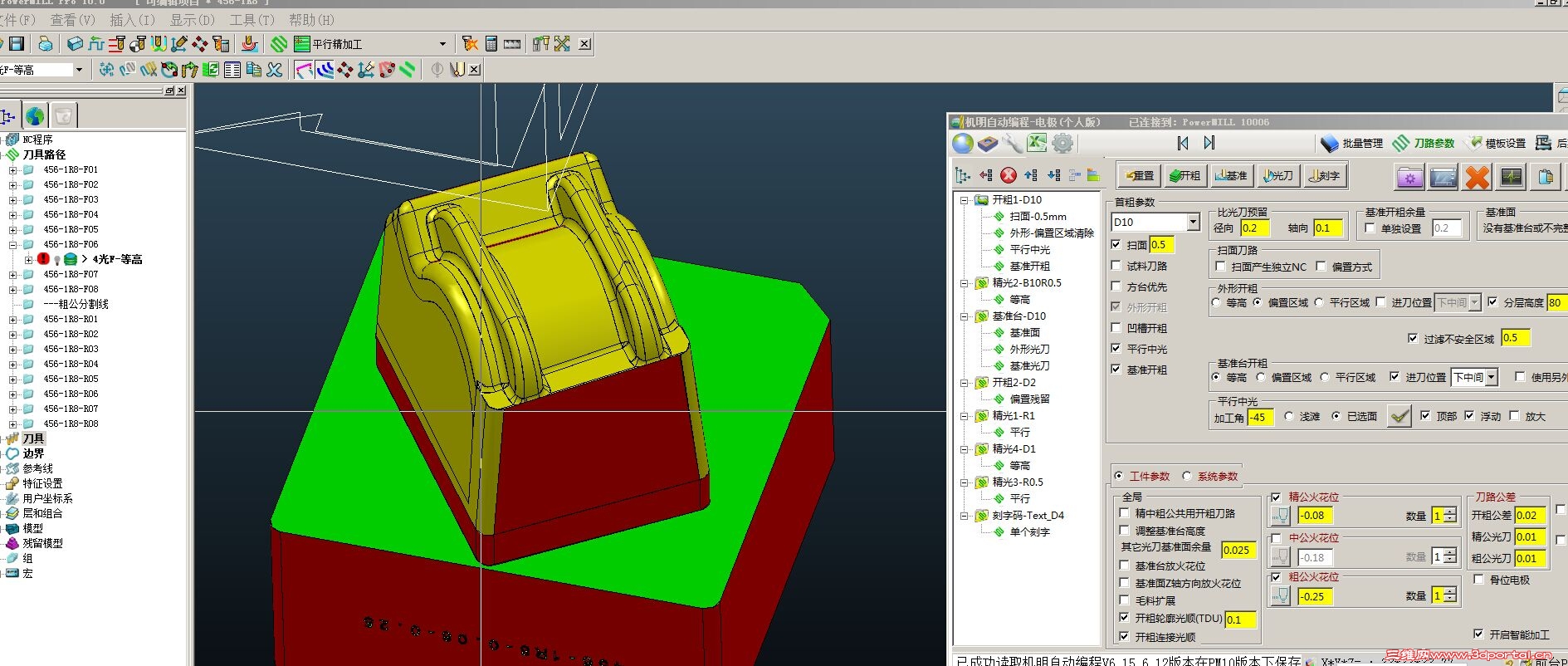
Task: Select the 系统参数 radio button
Action: coord(1187,476)
